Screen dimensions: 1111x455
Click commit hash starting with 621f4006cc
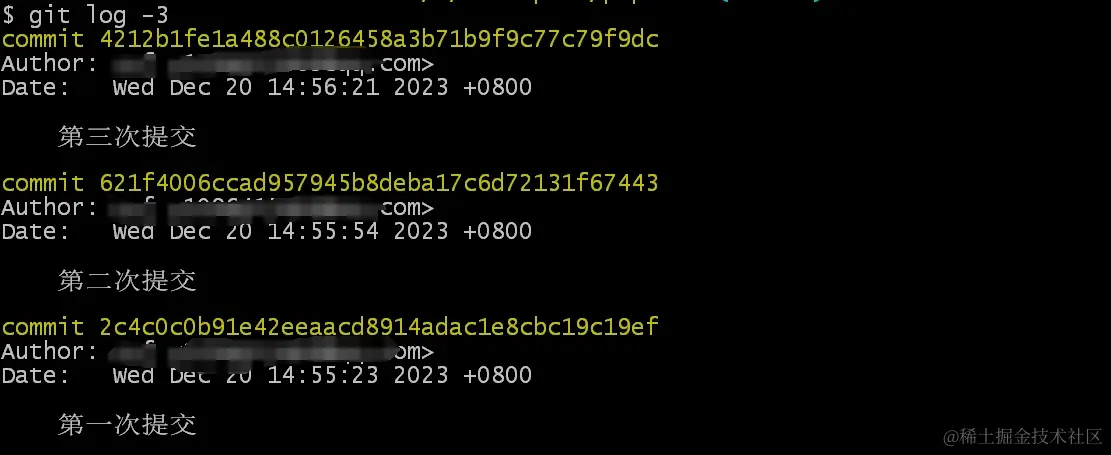click(379, 183)
